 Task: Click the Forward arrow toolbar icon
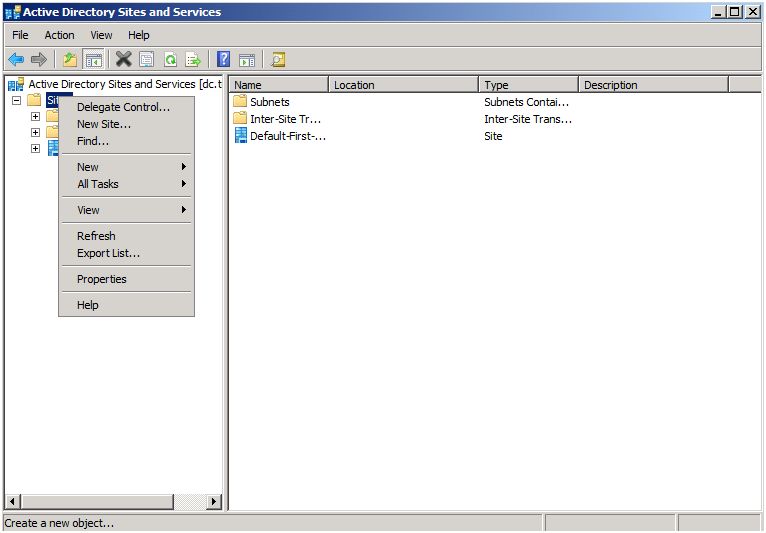click(x=39, y=60)
